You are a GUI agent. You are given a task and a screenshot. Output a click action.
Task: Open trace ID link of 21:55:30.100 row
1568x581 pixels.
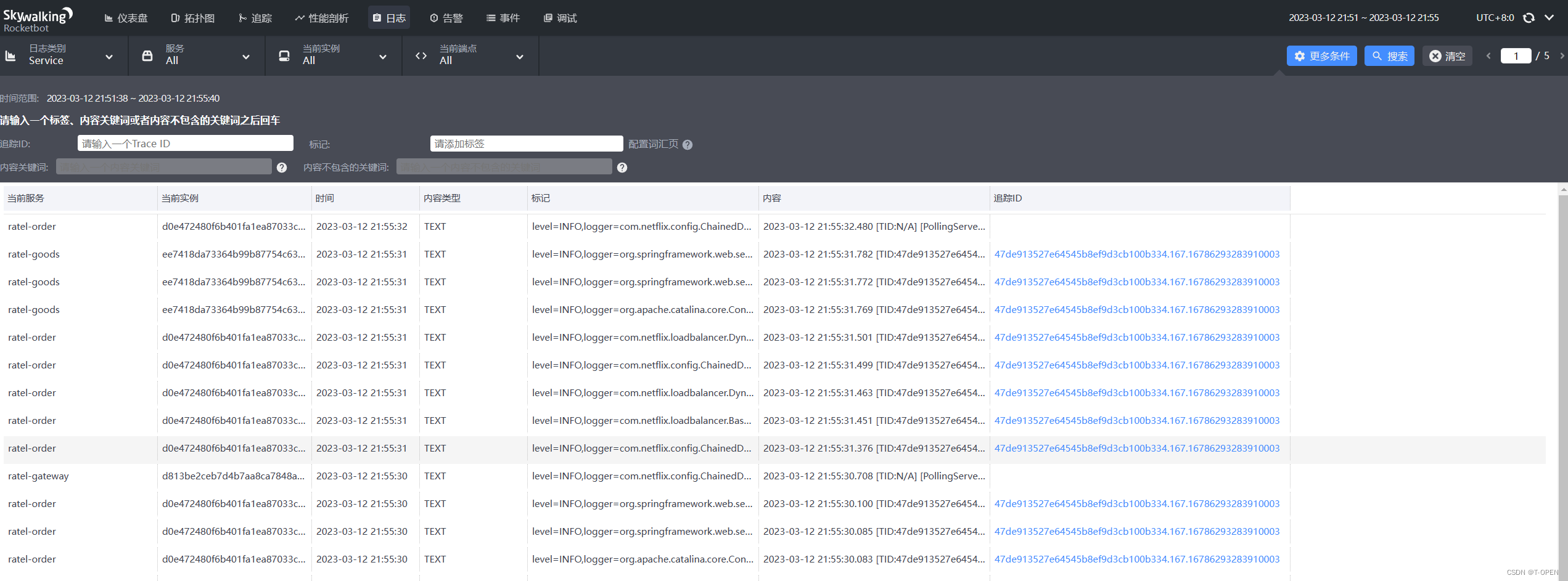coord(1137,504)
